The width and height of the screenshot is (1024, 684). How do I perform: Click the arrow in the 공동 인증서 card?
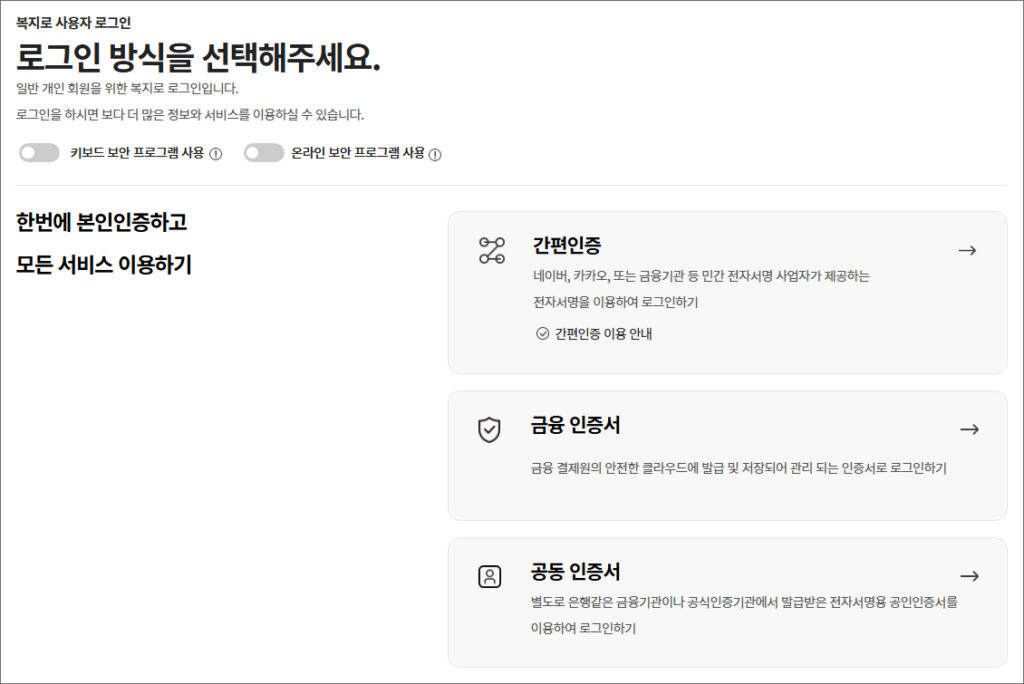[x=968, y=576]
